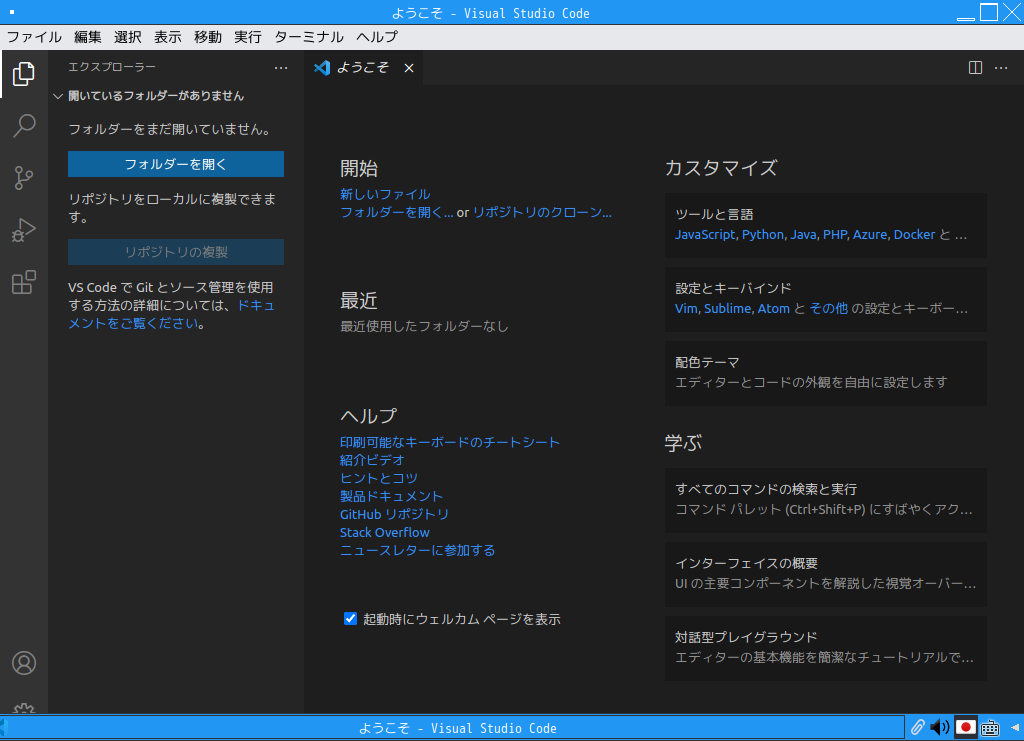Click the その他 keybindings link
Viewport: 1024px width, 741px height.
829,308
